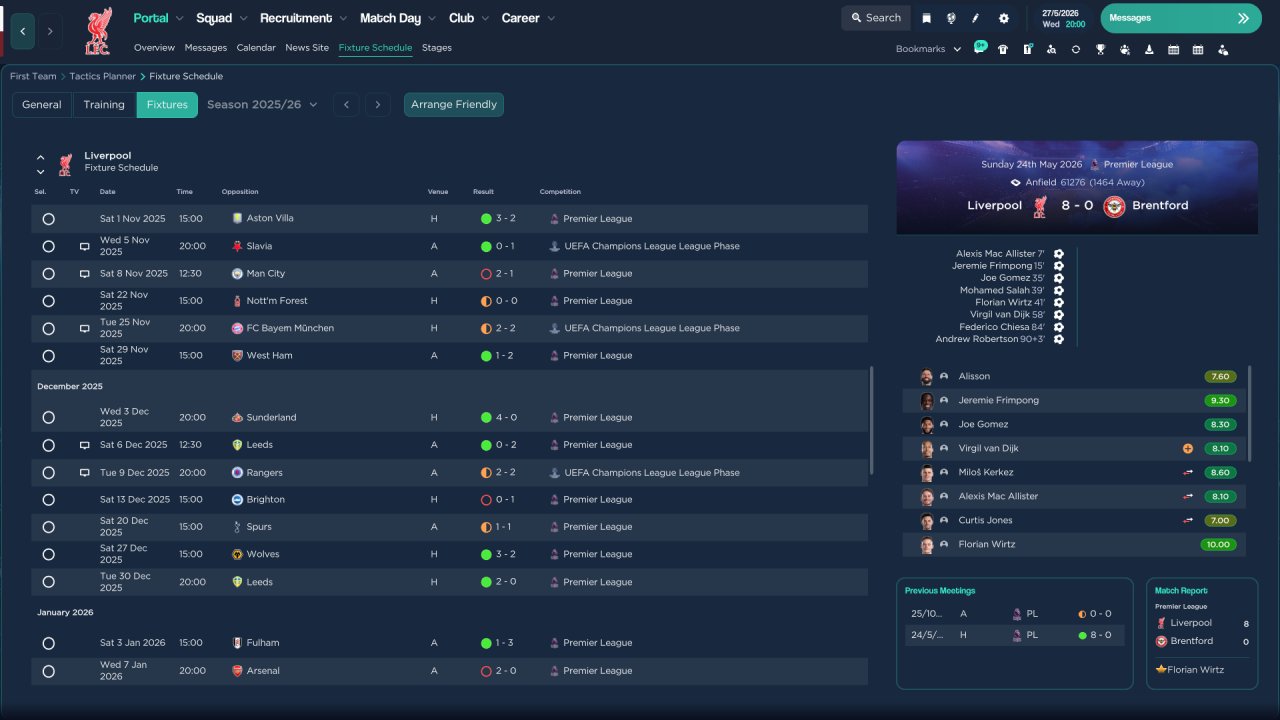The width and height of the screenshot is (1280, 720).
Task: Switch to the Training tab
Action: pyautogui.click(x=104, y=105)
